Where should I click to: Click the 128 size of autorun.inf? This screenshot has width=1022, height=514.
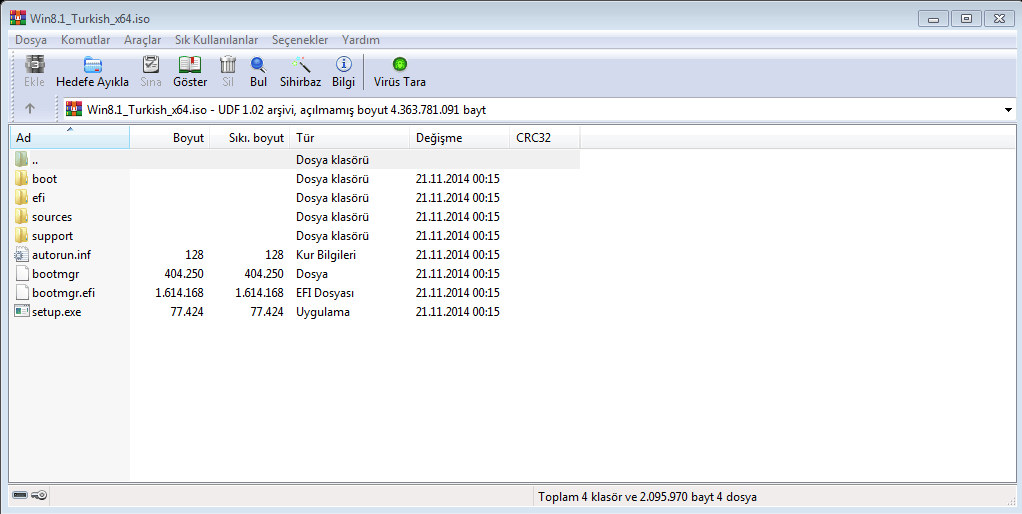pos(194,255)
